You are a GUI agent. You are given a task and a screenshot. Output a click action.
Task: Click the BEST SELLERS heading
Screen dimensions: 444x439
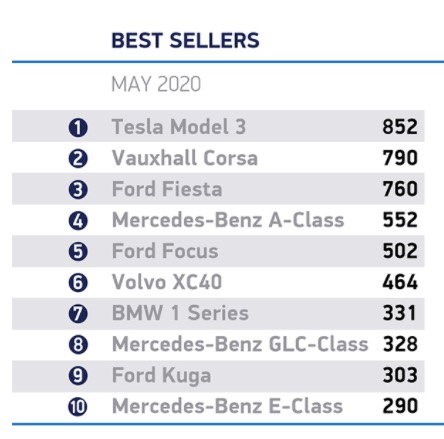tap(185, 40)
